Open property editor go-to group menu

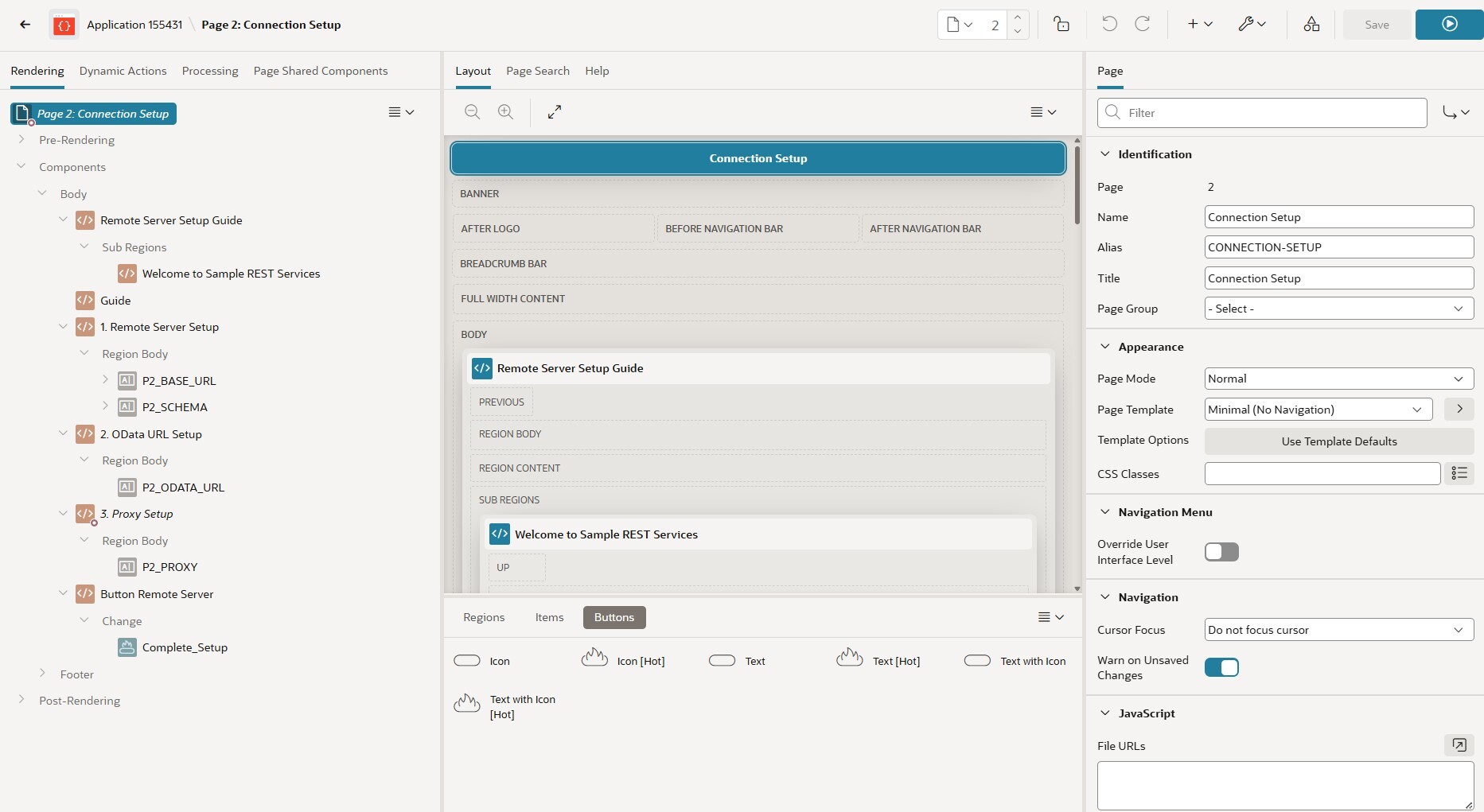click(1456, 113)
